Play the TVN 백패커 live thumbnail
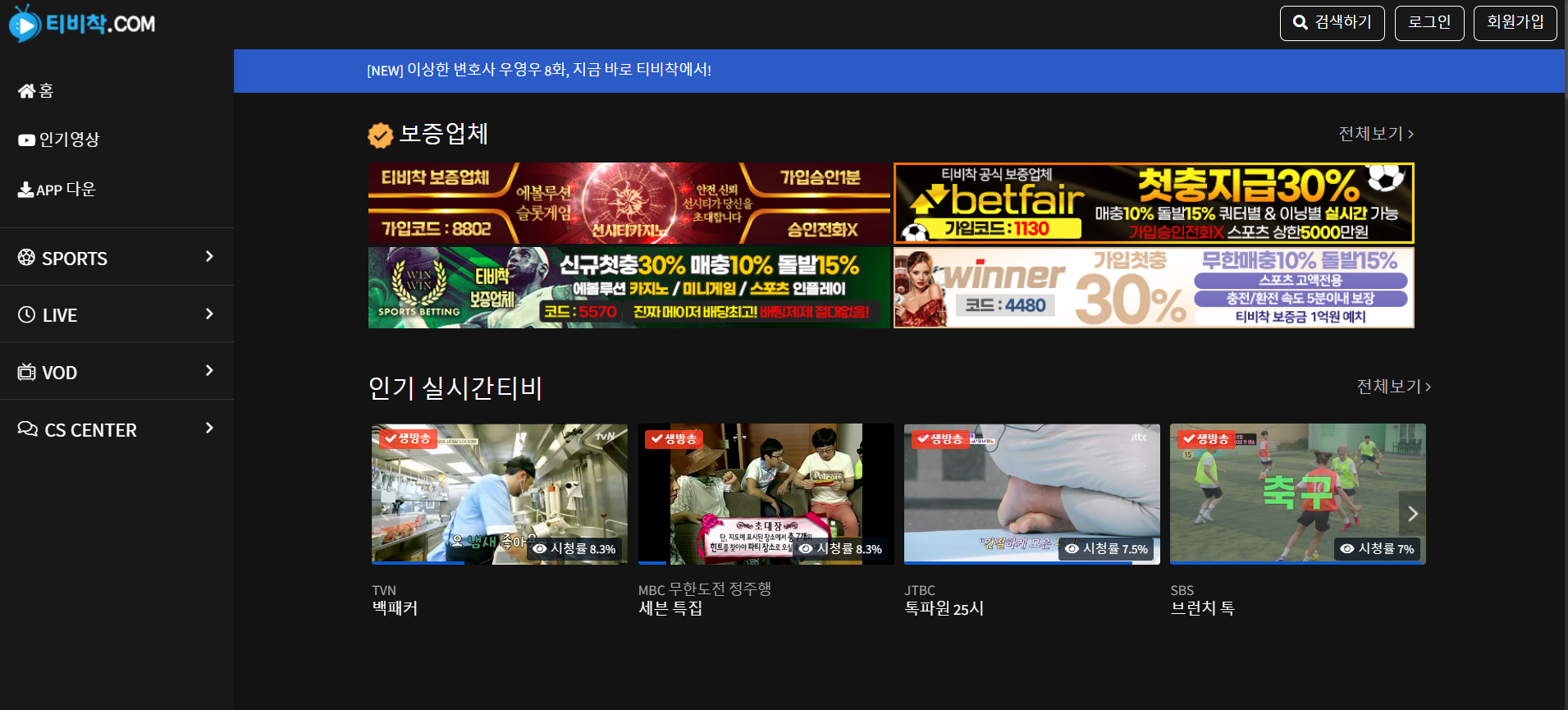Viewport: 1568px width, 710px height. (500, 494)
